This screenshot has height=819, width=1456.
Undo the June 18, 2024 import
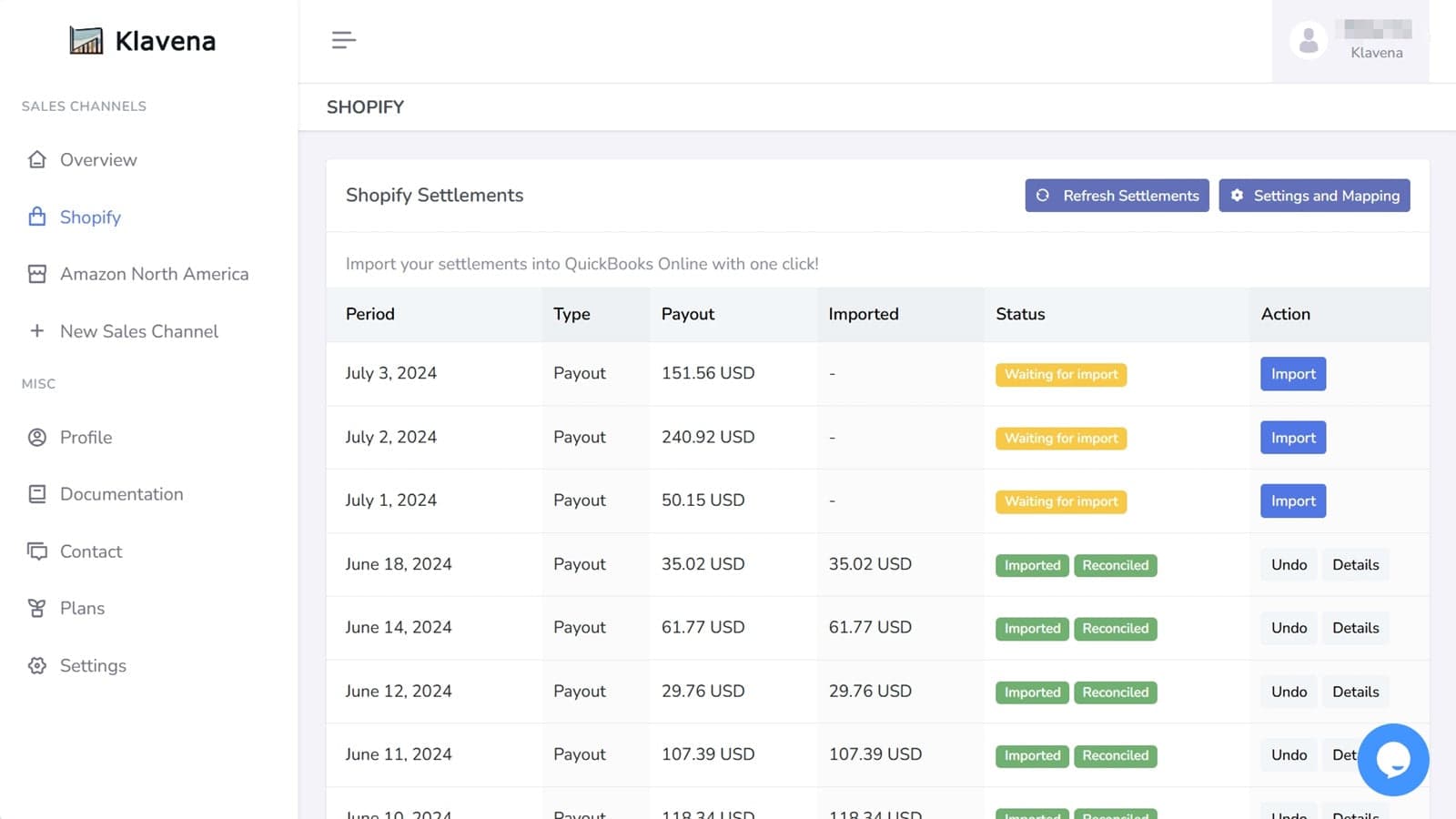[1289, 565]
